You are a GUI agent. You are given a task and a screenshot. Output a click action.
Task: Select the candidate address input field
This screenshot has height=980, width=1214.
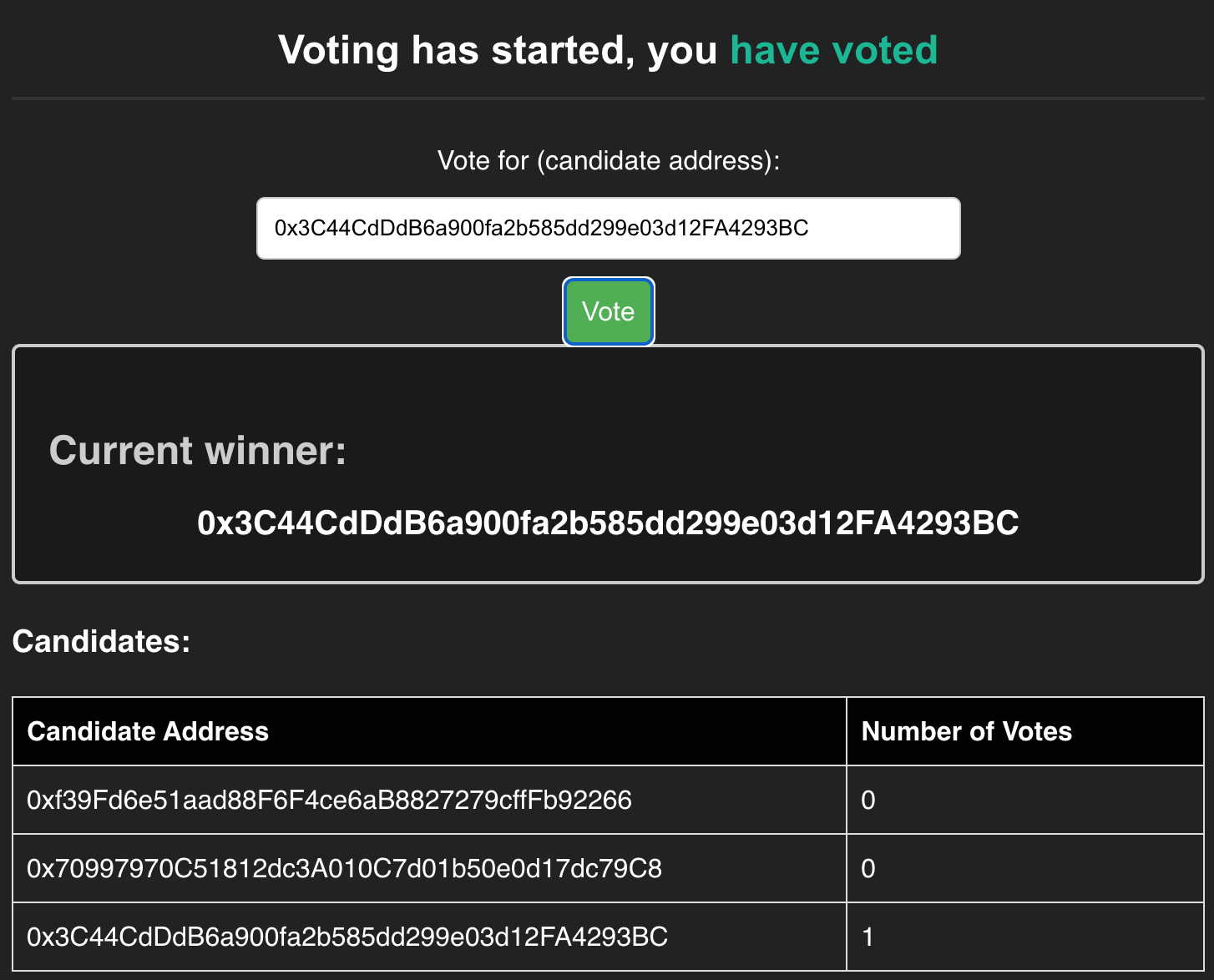(608, 228)
